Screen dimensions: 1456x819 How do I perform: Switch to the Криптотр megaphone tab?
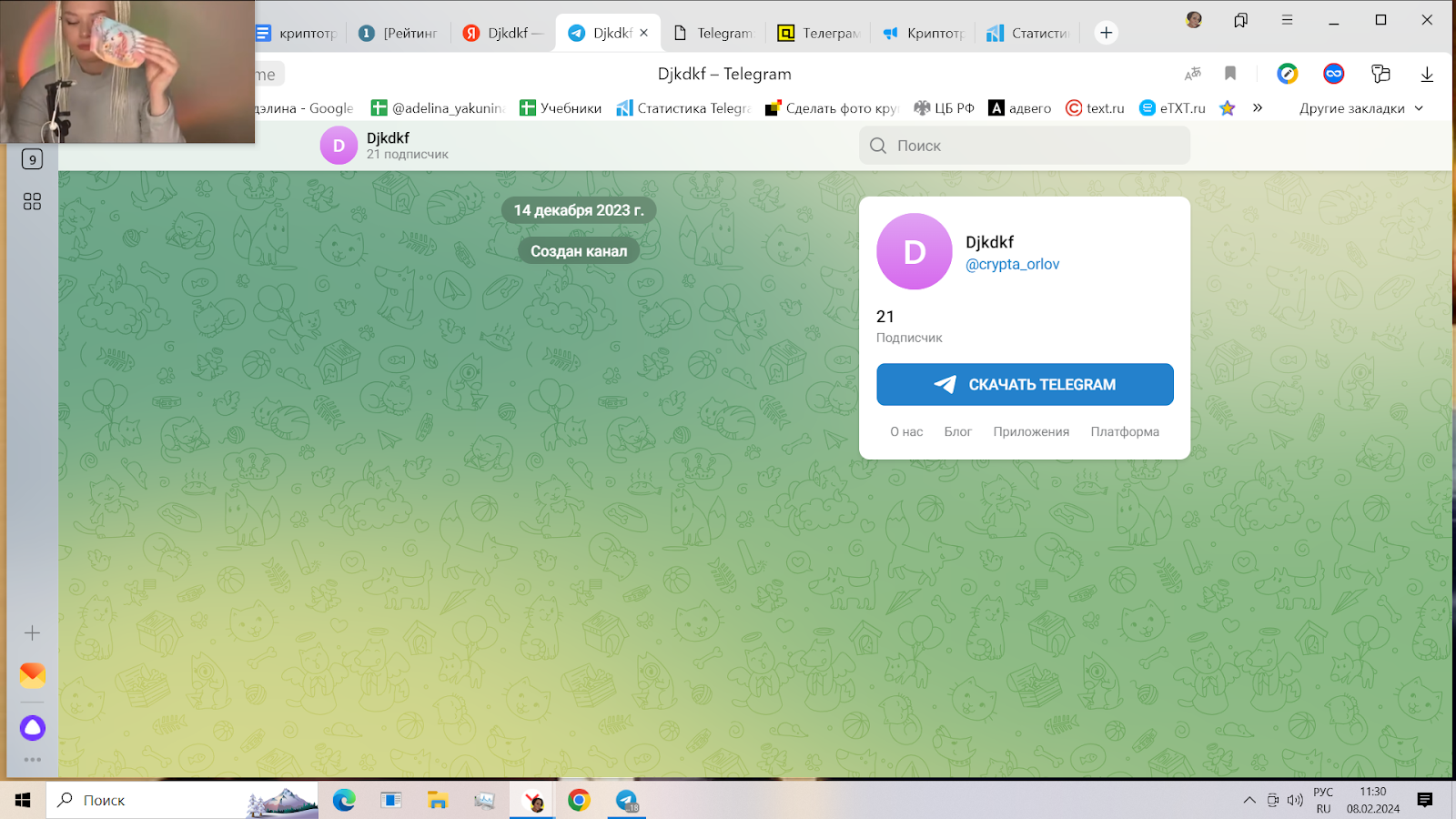[924, 33]
